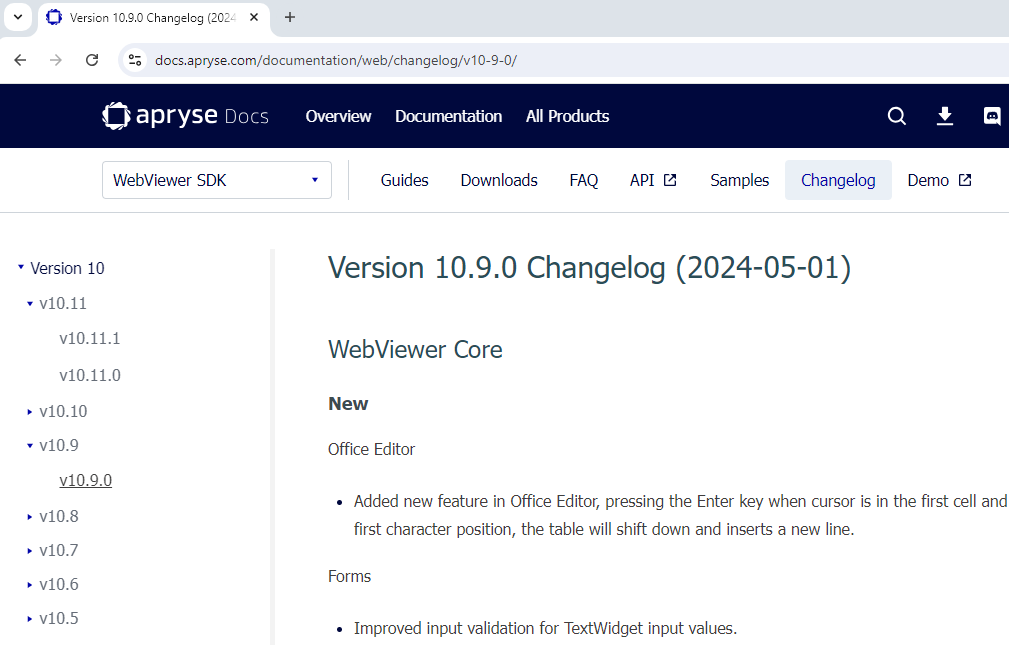Select the Changelog tab
This screenshot has width=1009, height=645.
click(x=838, y=180)
